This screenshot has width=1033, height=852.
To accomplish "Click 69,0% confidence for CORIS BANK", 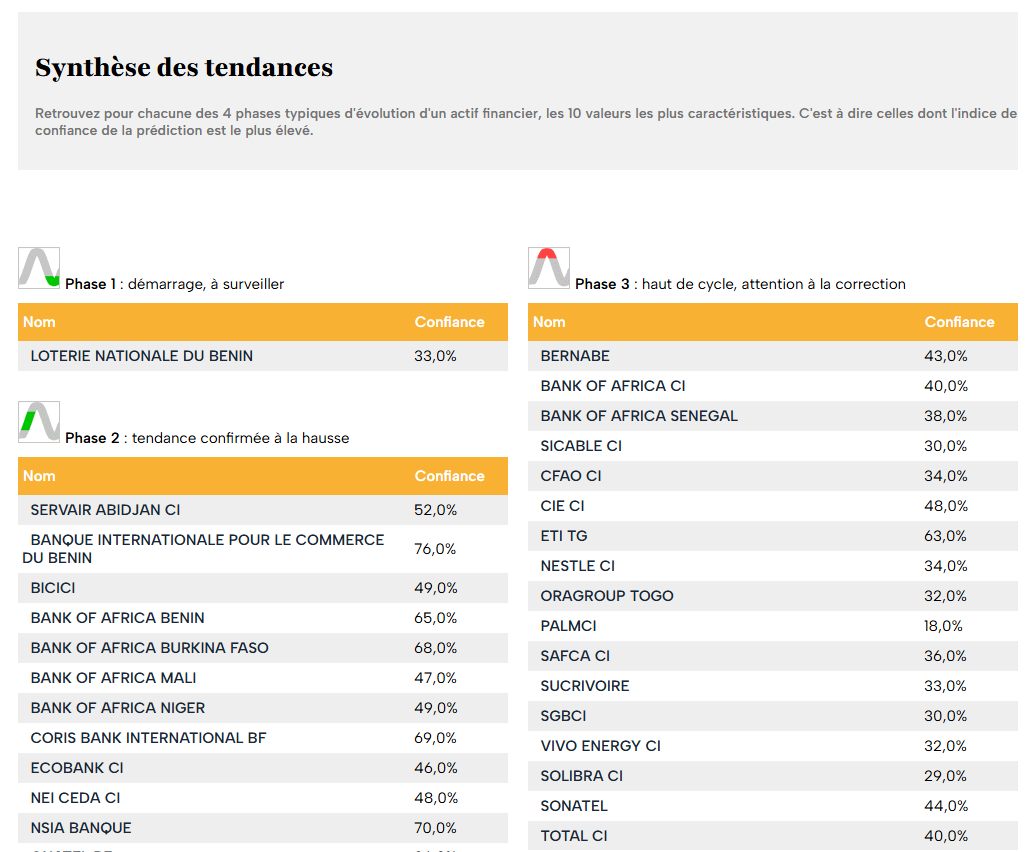I will pos(435,738).
